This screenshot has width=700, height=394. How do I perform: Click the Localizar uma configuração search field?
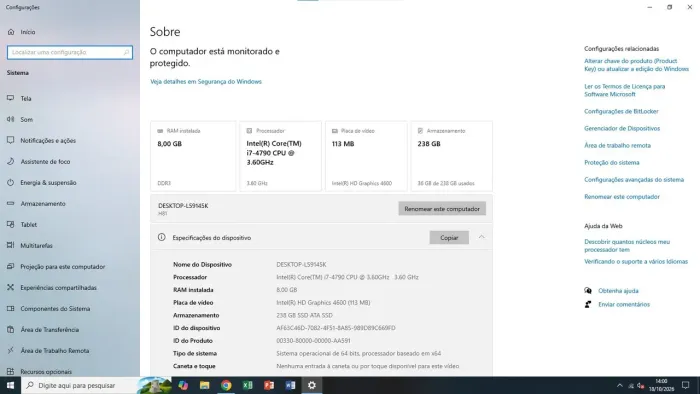coord(70,52)
